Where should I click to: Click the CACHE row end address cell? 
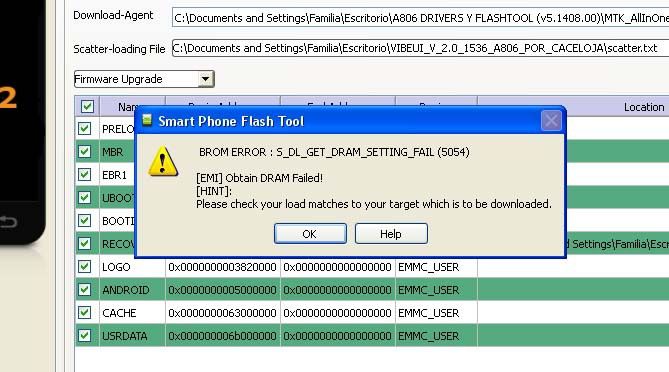(x=337, y=313)
